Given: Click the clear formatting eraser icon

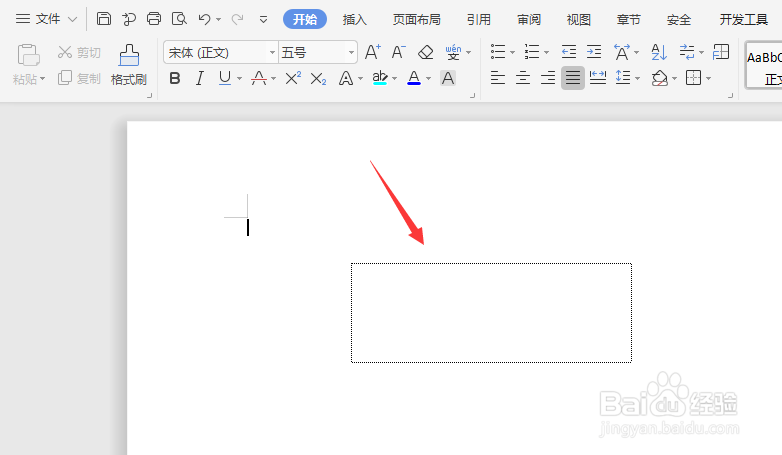Looking at the screenshot, I should 425,52.
